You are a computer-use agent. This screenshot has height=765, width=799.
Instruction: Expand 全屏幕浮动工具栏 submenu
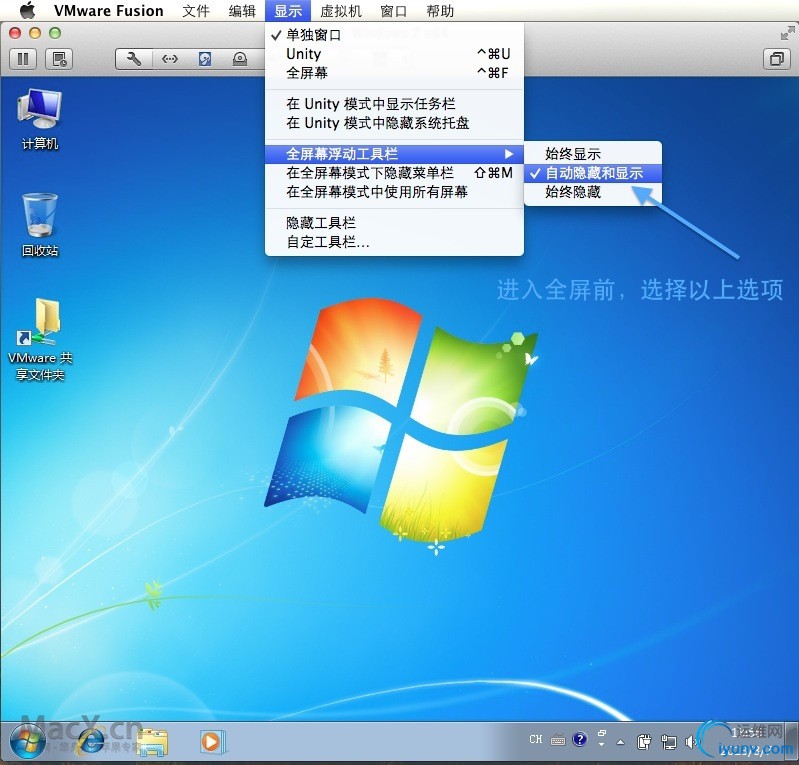tap(394, 154)
